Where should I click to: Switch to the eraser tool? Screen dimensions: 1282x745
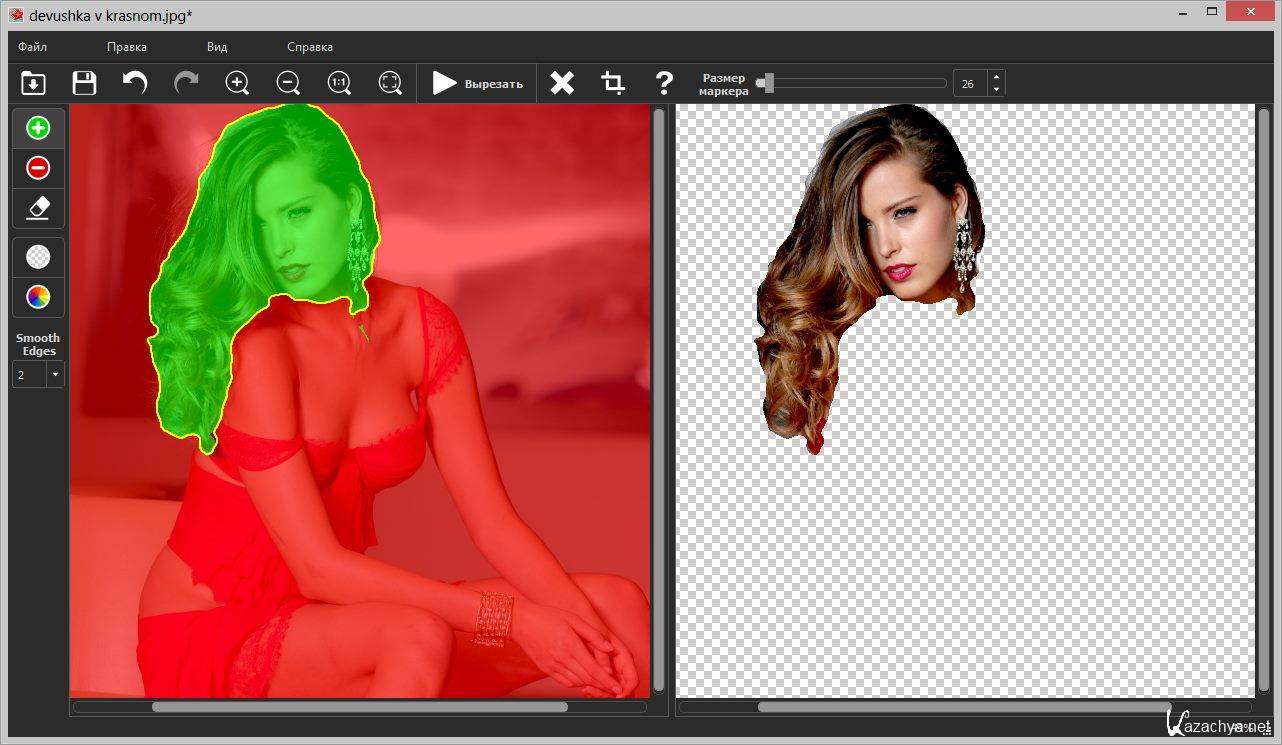pyautogui.click(x=38, y=208)
